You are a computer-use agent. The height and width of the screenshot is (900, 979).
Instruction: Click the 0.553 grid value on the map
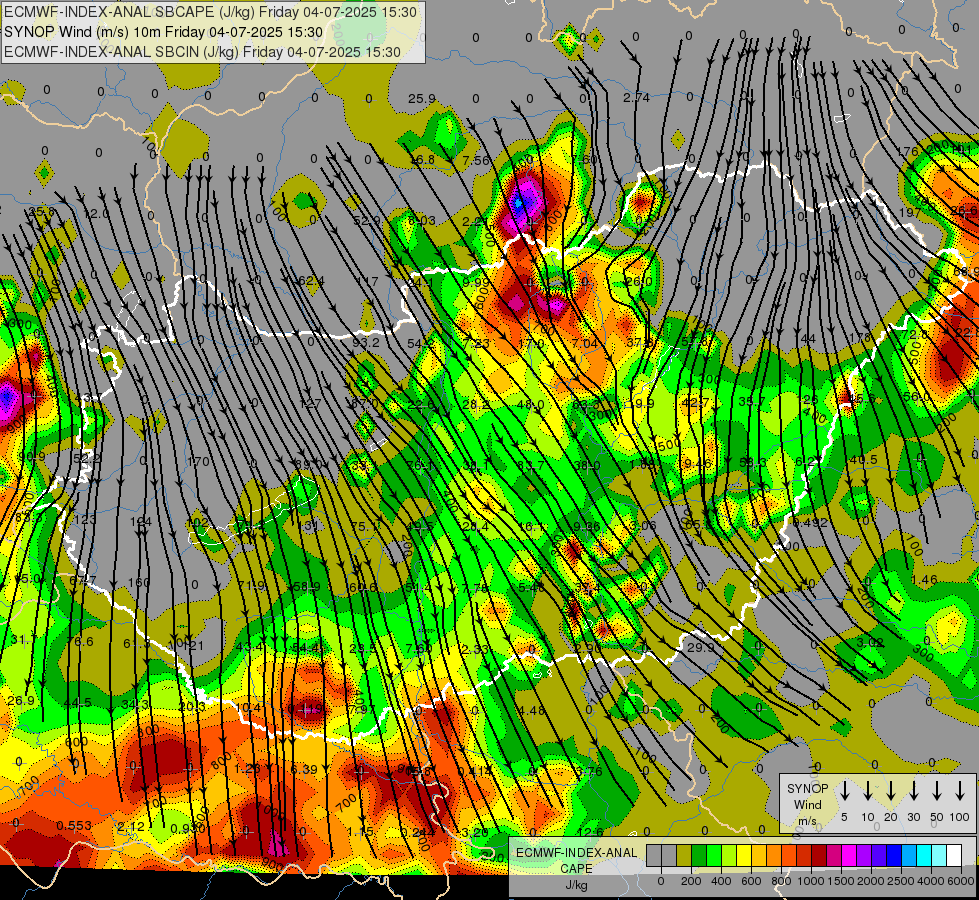pyautogui.click(x=74, y=826)
